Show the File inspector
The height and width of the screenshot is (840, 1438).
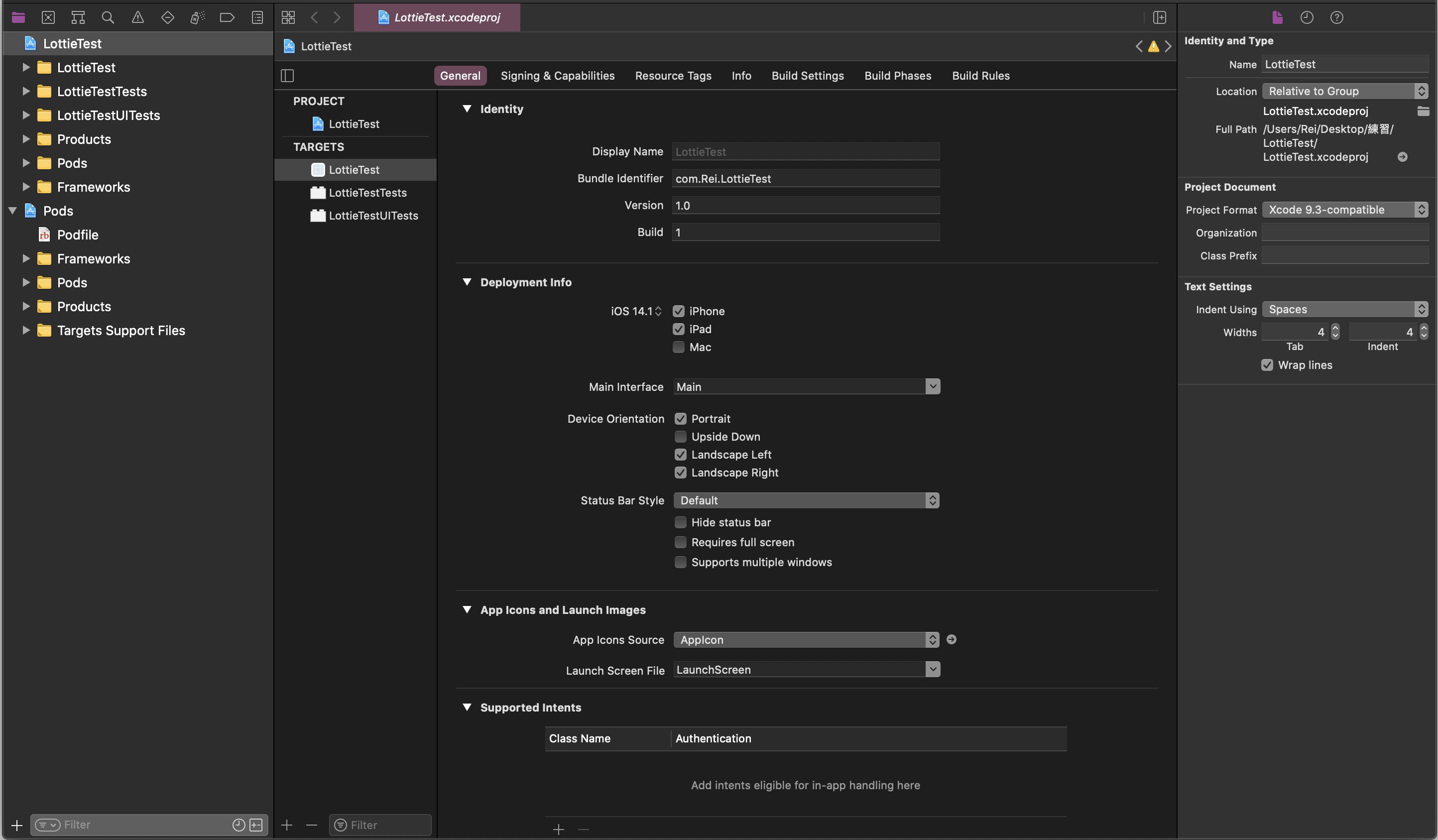[x=1277, y=18]
